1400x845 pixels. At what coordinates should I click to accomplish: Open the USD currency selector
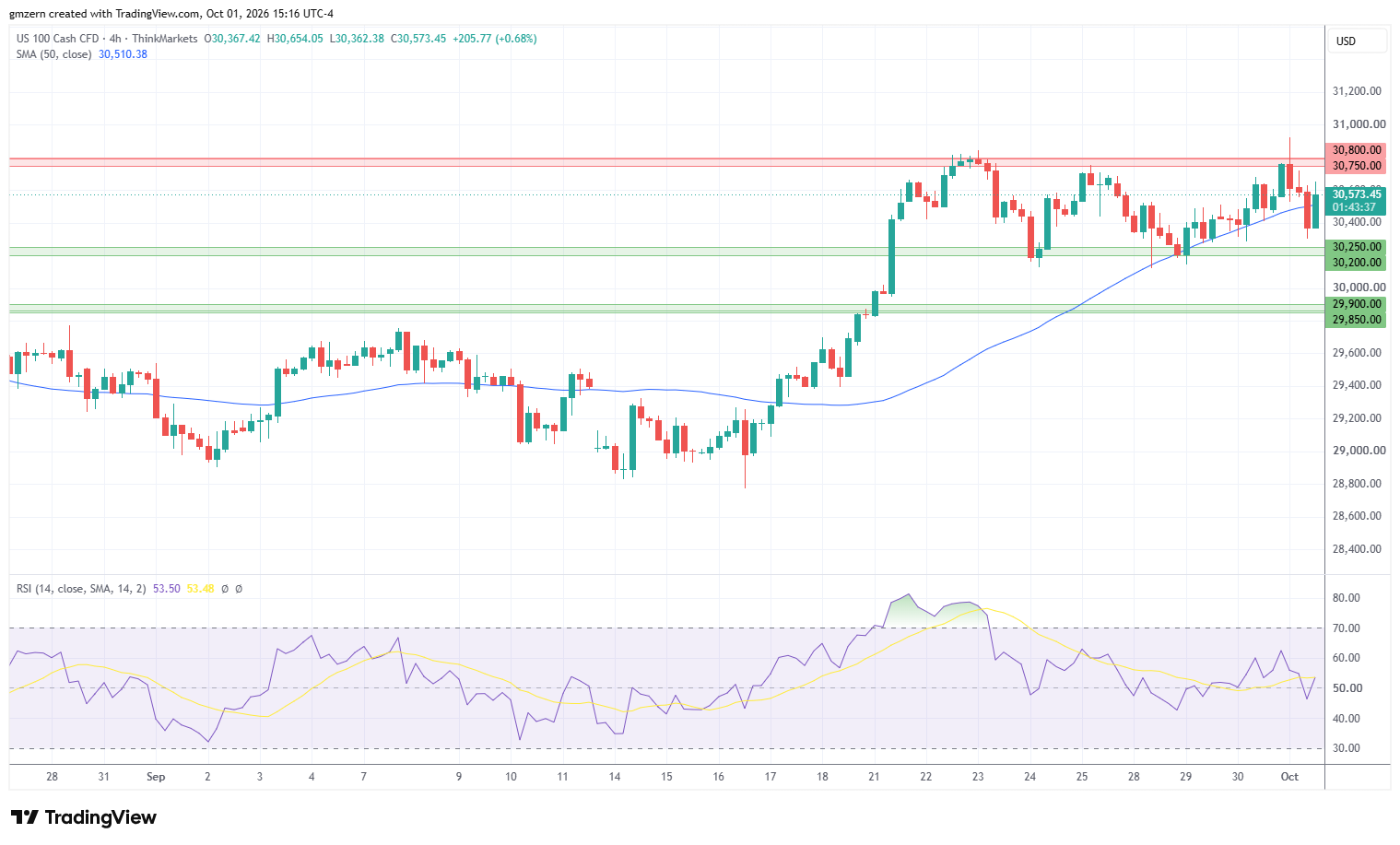(1358, 41)
